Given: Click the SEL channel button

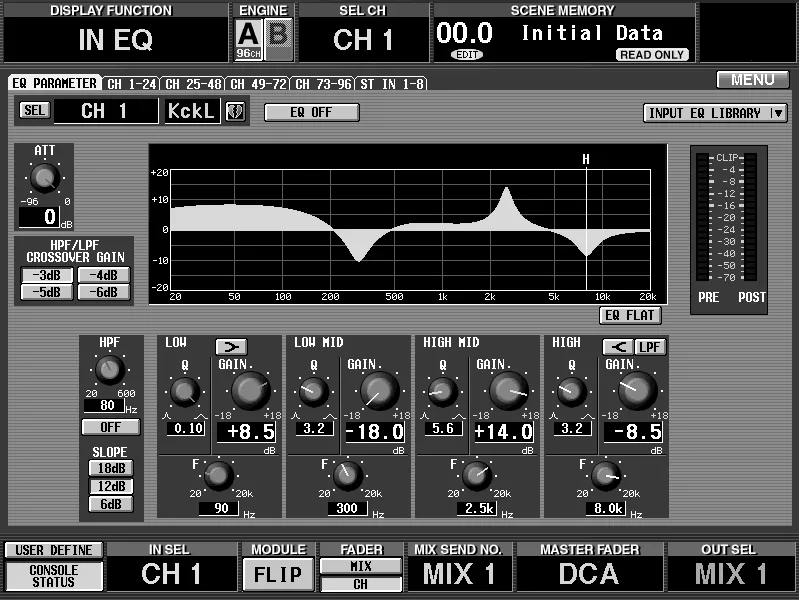Looking at the screenshot, I should point(35,110).
